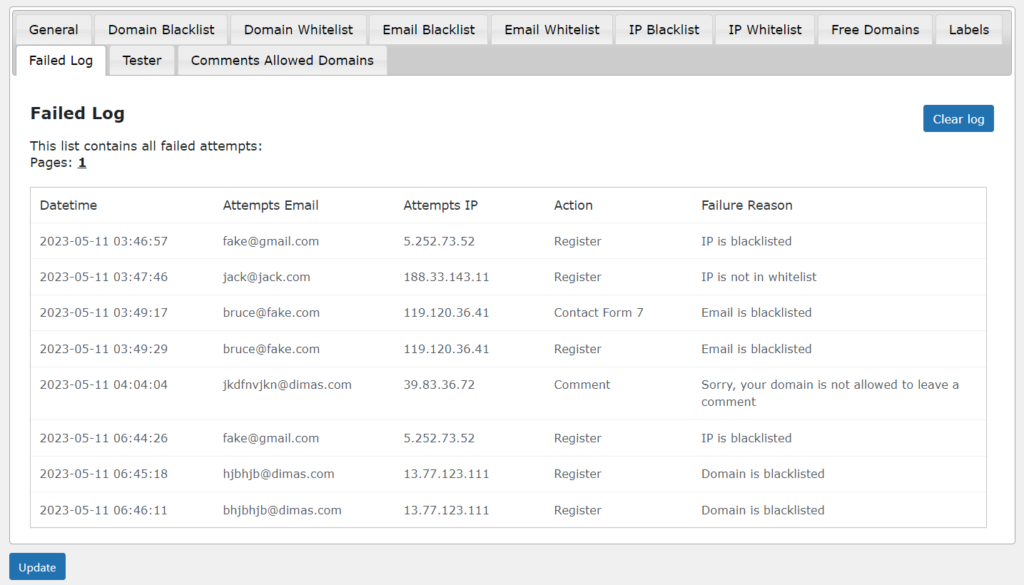
Task: Open the Domain Whitelist tab
Action: 299,29
